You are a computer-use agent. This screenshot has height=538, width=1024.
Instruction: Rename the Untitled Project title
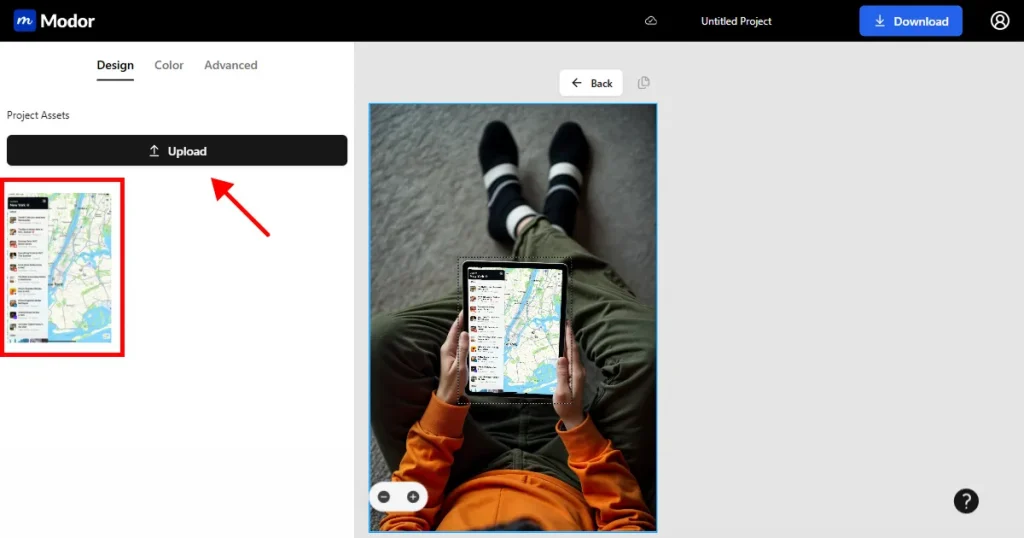pos(736,21)
